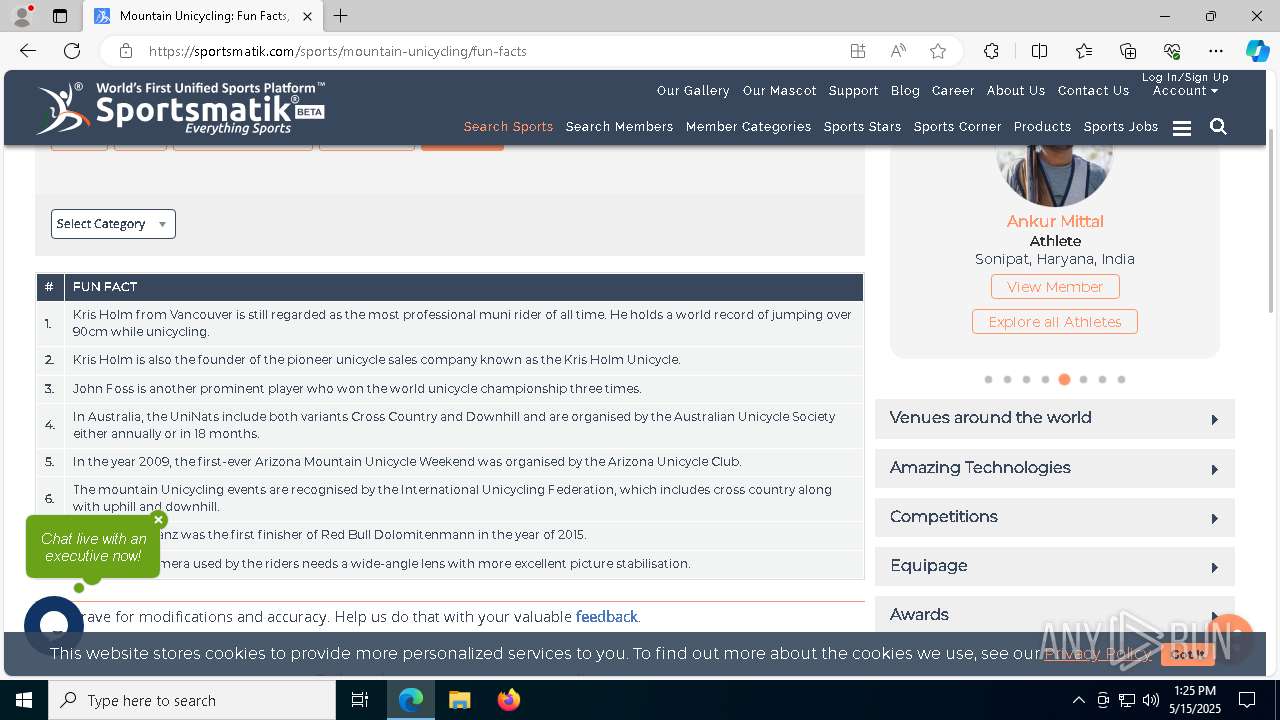View site information lock icon
This screenshot has width=1280, height=720.
pyautogui.click(x=125, y=51)
